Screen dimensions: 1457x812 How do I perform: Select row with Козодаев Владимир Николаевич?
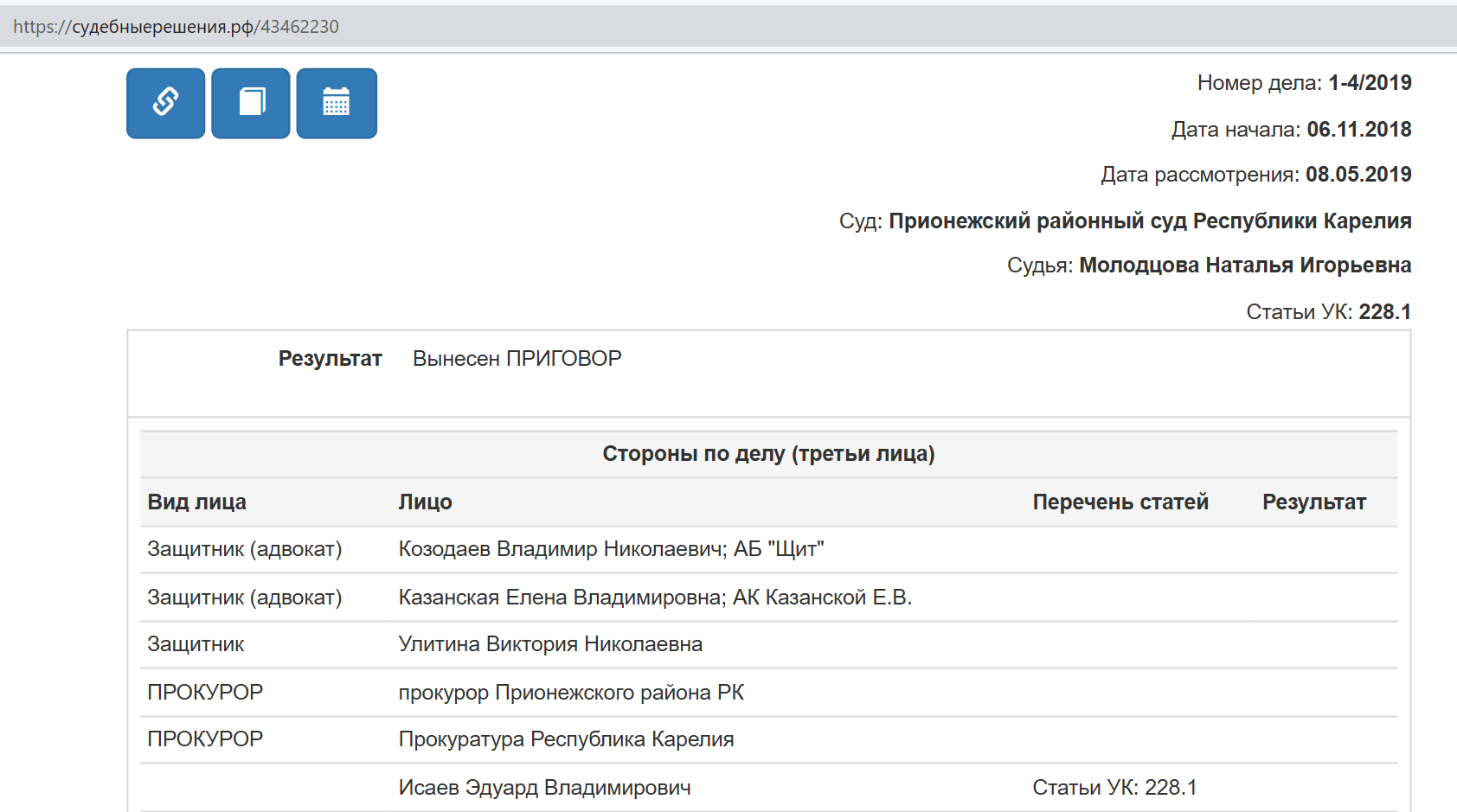pos(611,549)
